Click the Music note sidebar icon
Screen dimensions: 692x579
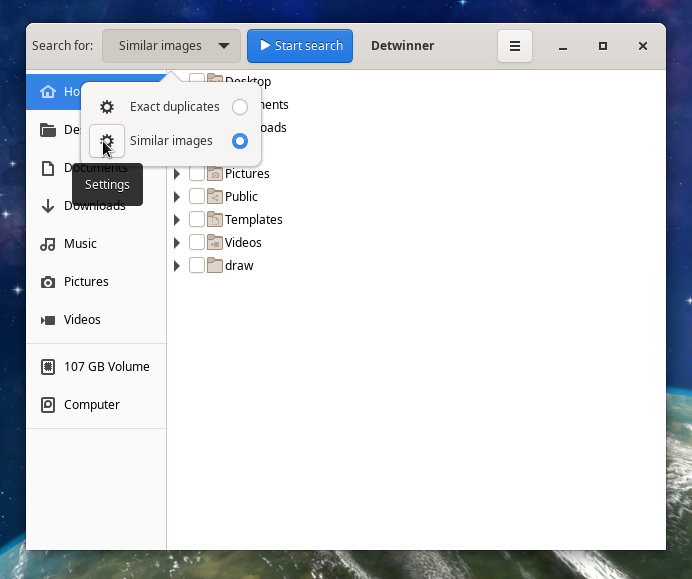pyautogui.click(x=47, y=244)
